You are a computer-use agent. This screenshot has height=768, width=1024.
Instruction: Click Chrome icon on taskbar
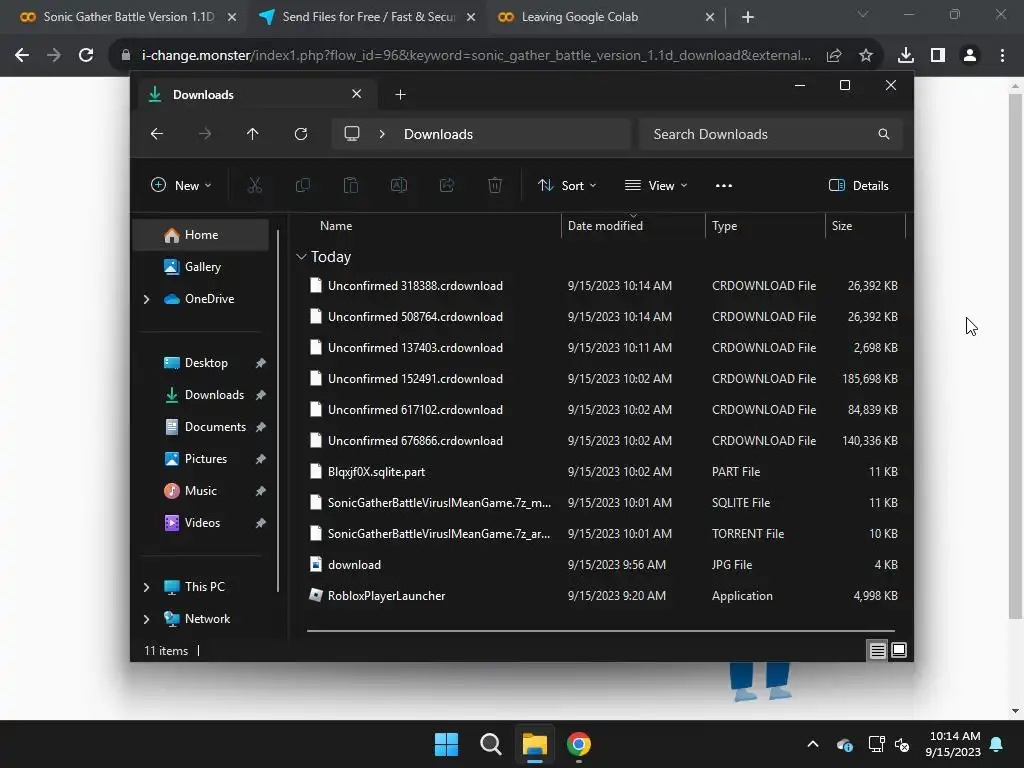click(579, 744)
